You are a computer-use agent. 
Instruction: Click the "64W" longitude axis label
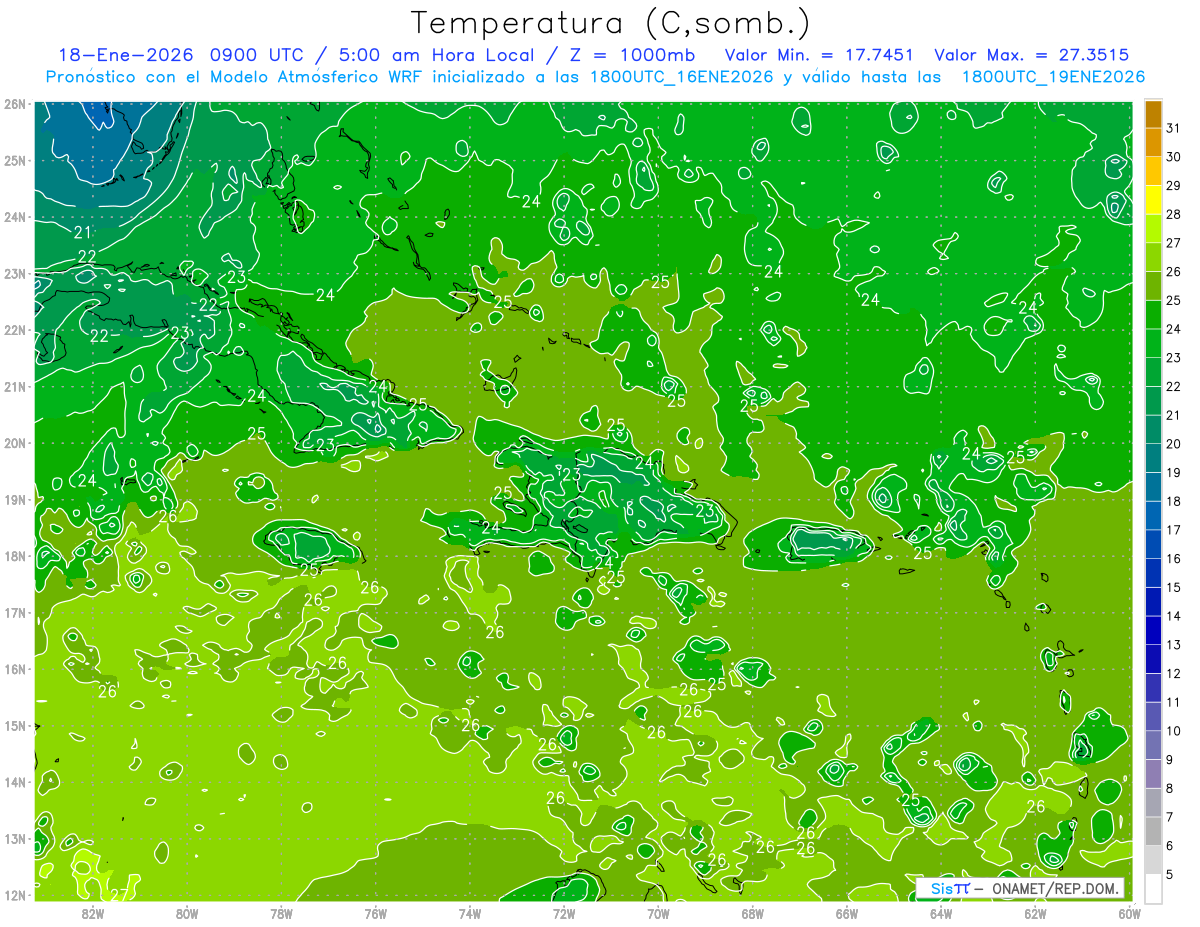click(x=941, y=912)
